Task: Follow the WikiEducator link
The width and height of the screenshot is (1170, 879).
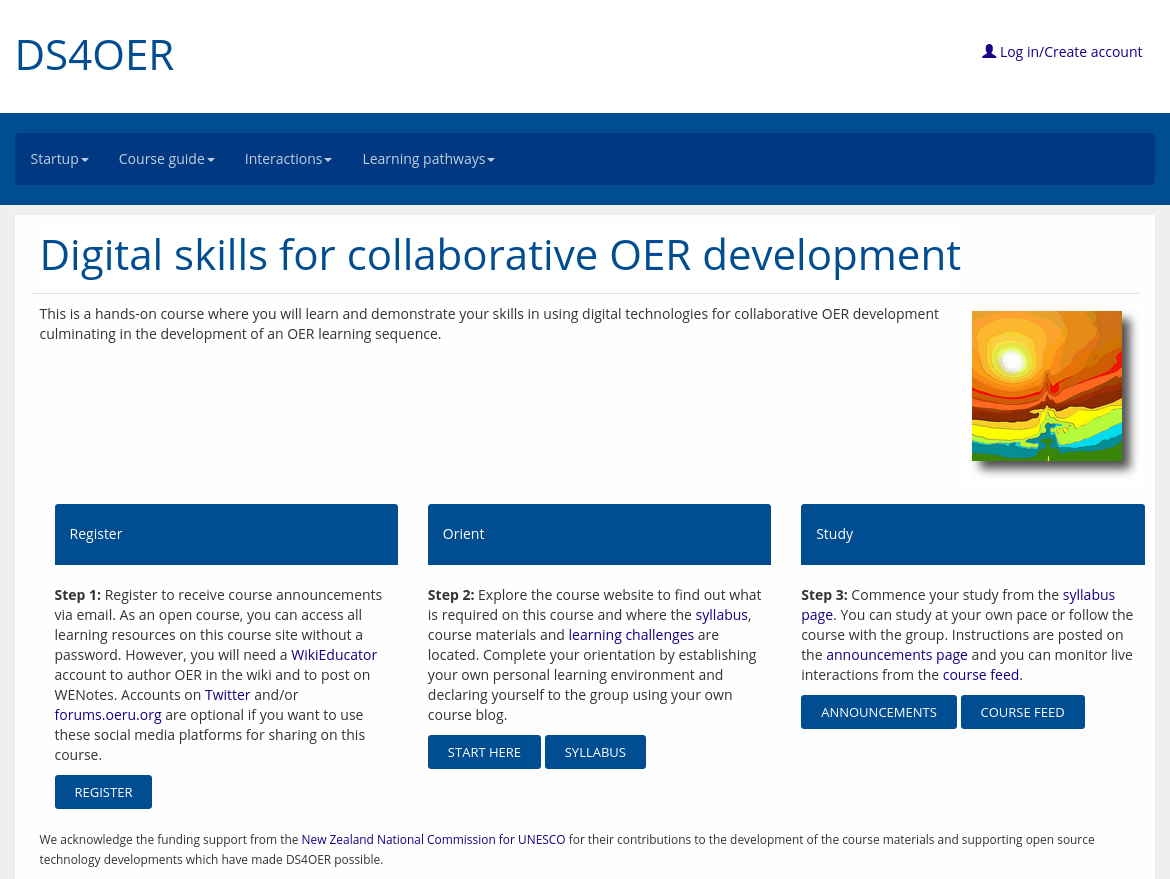Action: click(x=334, y=655)
